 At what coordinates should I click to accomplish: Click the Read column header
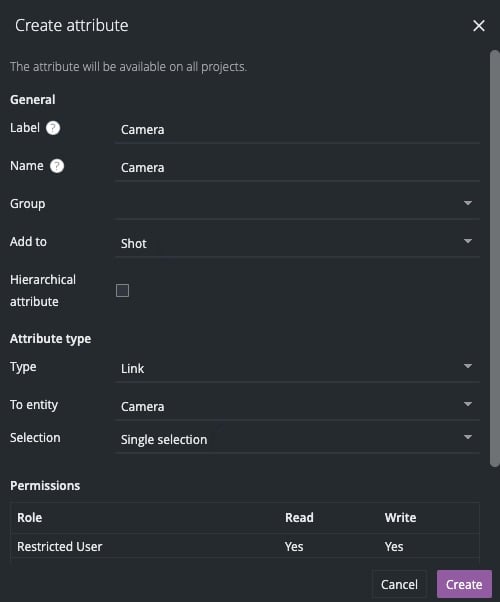click(299, 518)
